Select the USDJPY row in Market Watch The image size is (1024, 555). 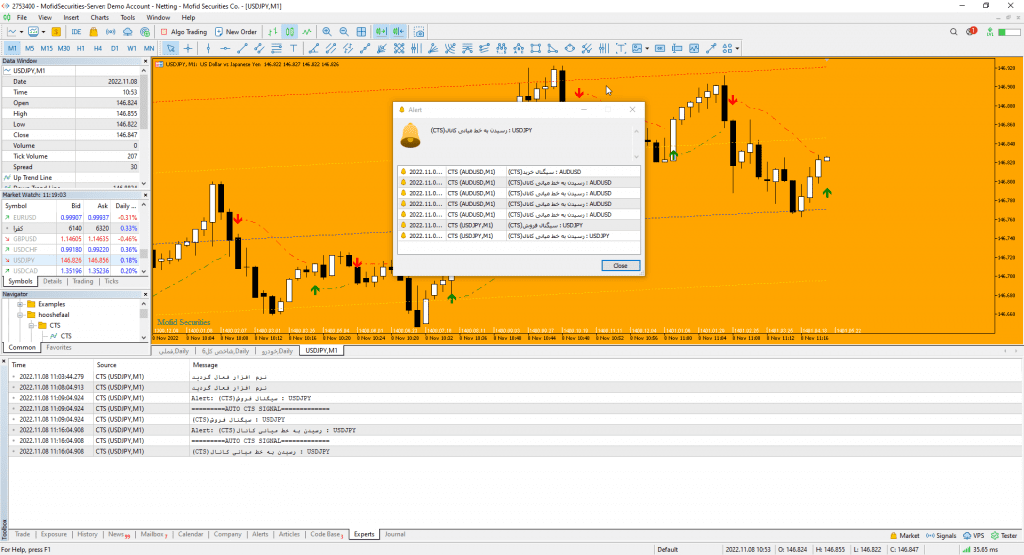click(x=71, y=260)
